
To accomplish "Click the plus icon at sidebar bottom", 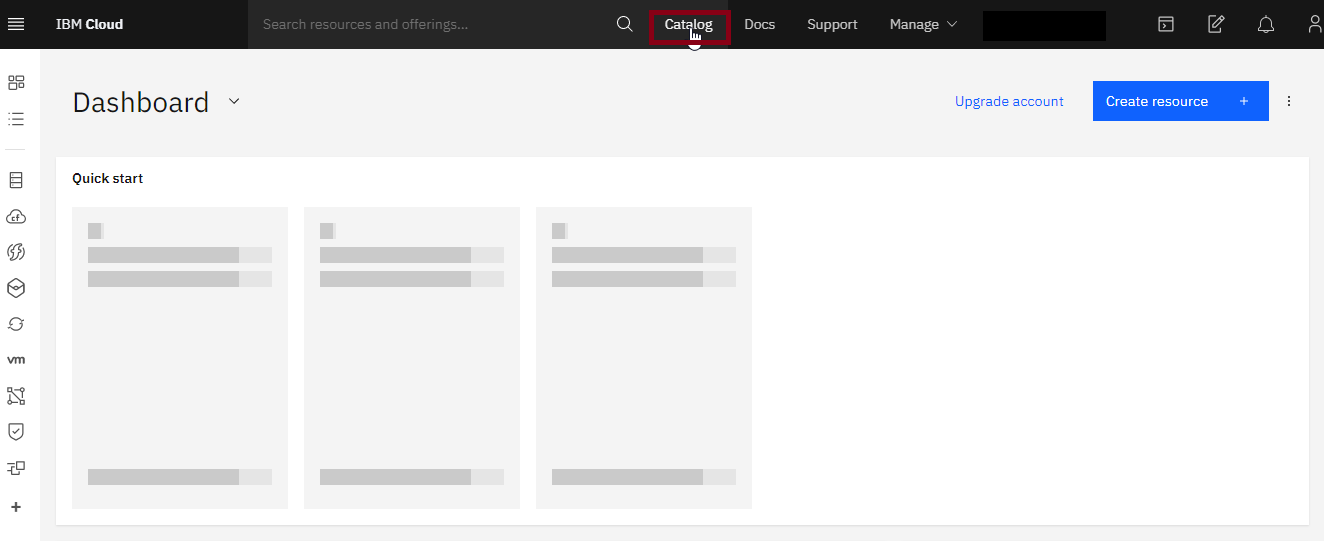I will (x=16, y=507).
